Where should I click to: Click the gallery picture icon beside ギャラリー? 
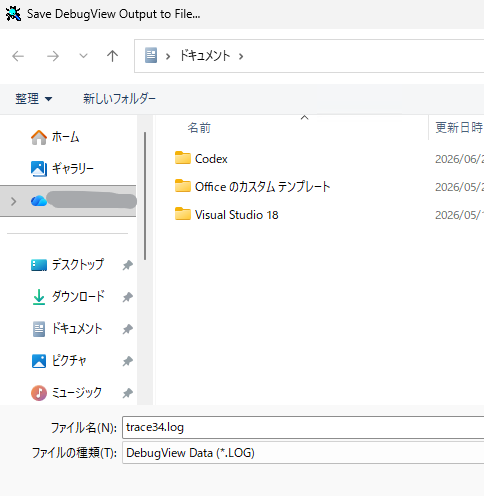coord(39,169)
